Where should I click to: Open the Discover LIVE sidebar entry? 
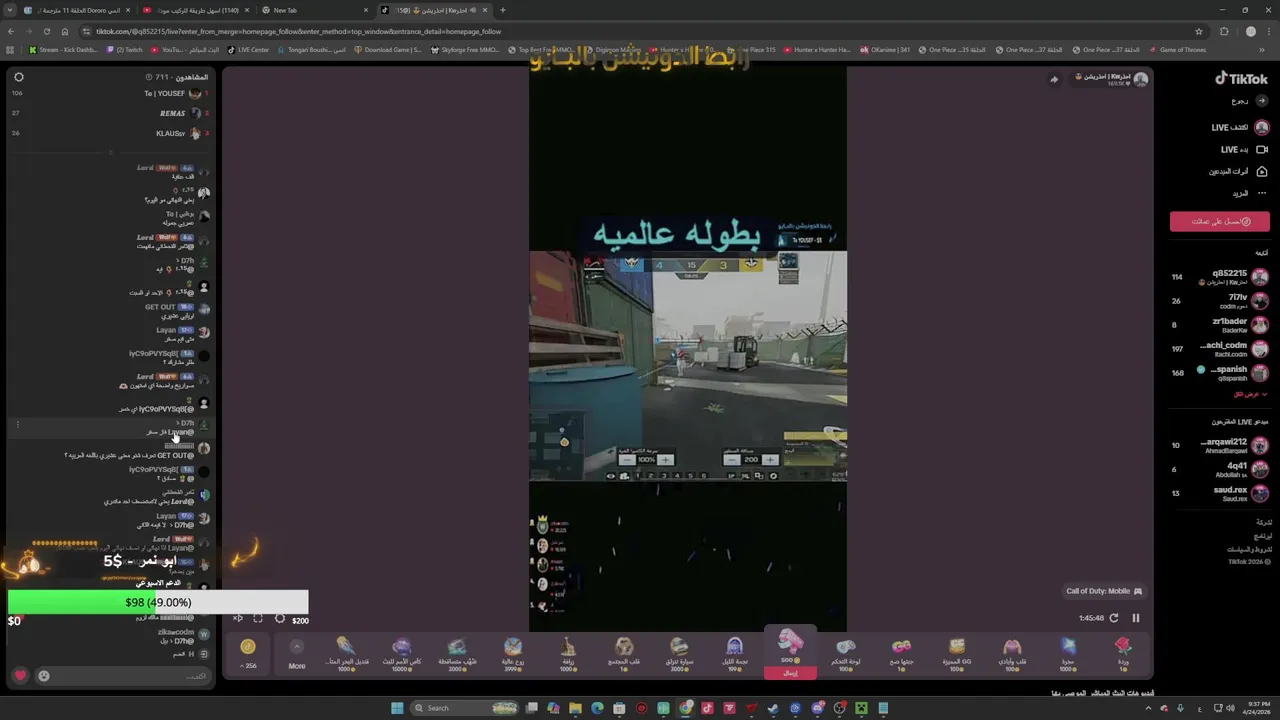click(x=1240, y=127)
